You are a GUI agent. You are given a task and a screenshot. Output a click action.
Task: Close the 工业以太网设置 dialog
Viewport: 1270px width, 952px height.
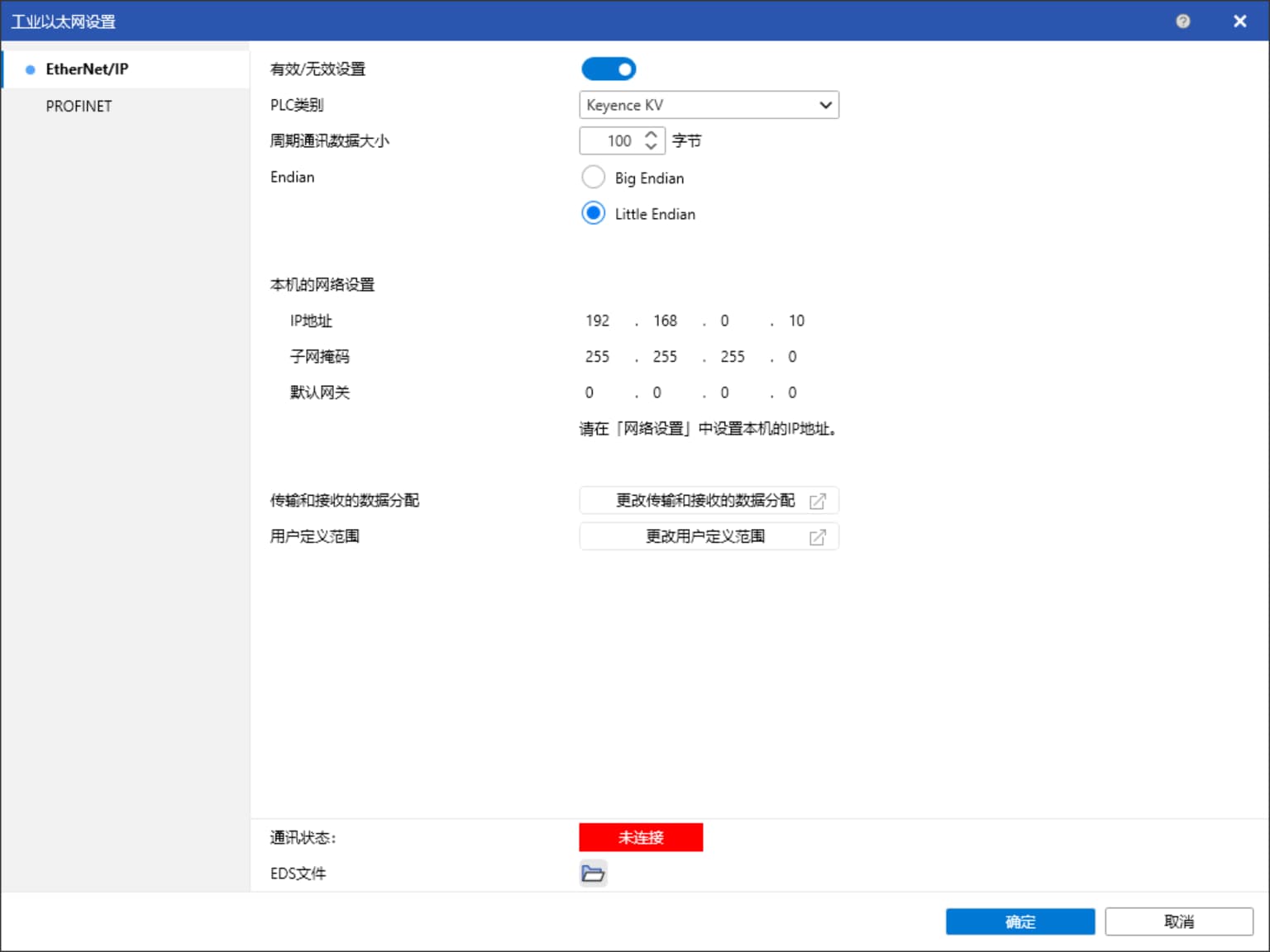(x=1239, y=21)
